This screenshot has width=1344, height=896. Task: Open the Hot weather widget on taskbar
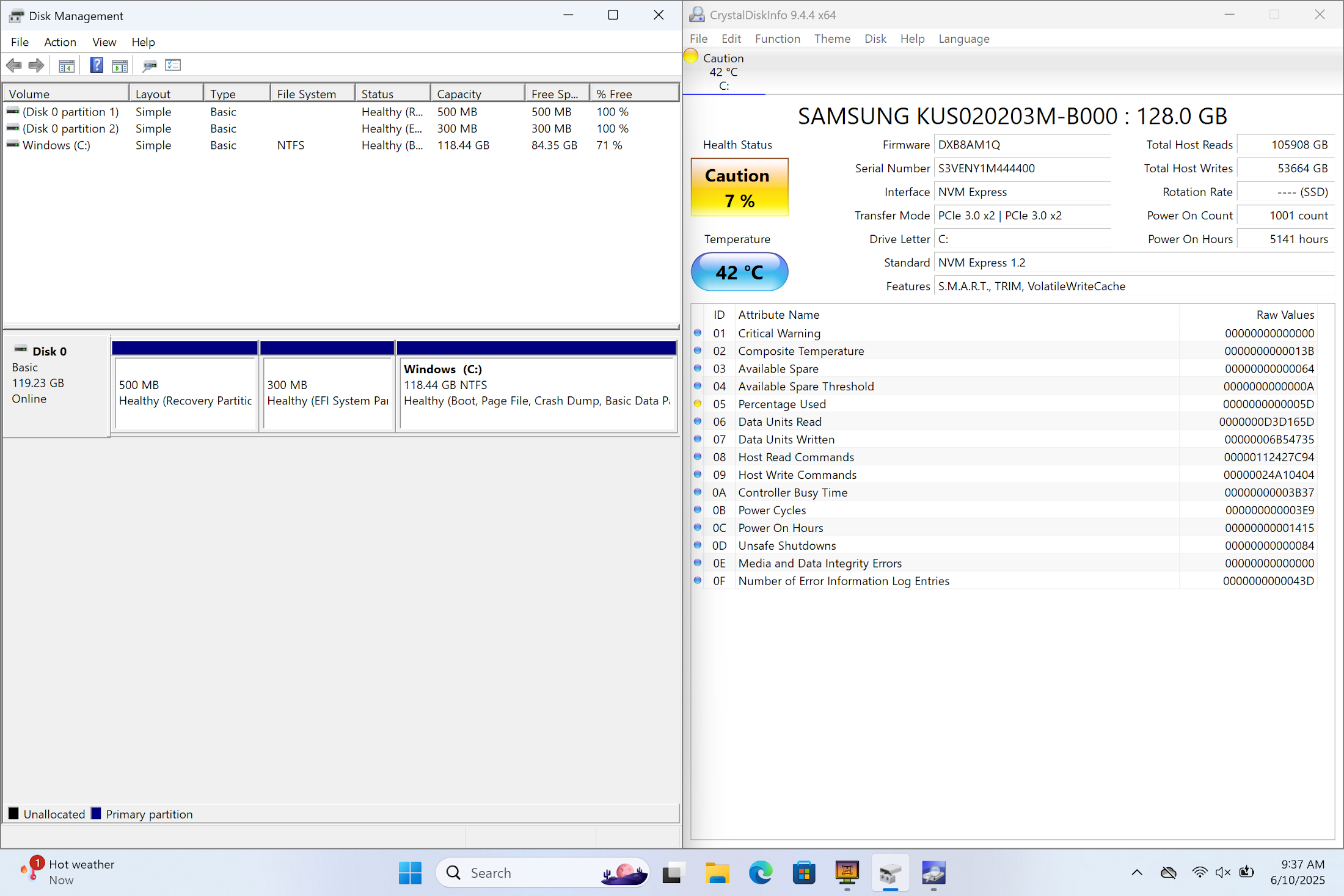click(67, 872)
